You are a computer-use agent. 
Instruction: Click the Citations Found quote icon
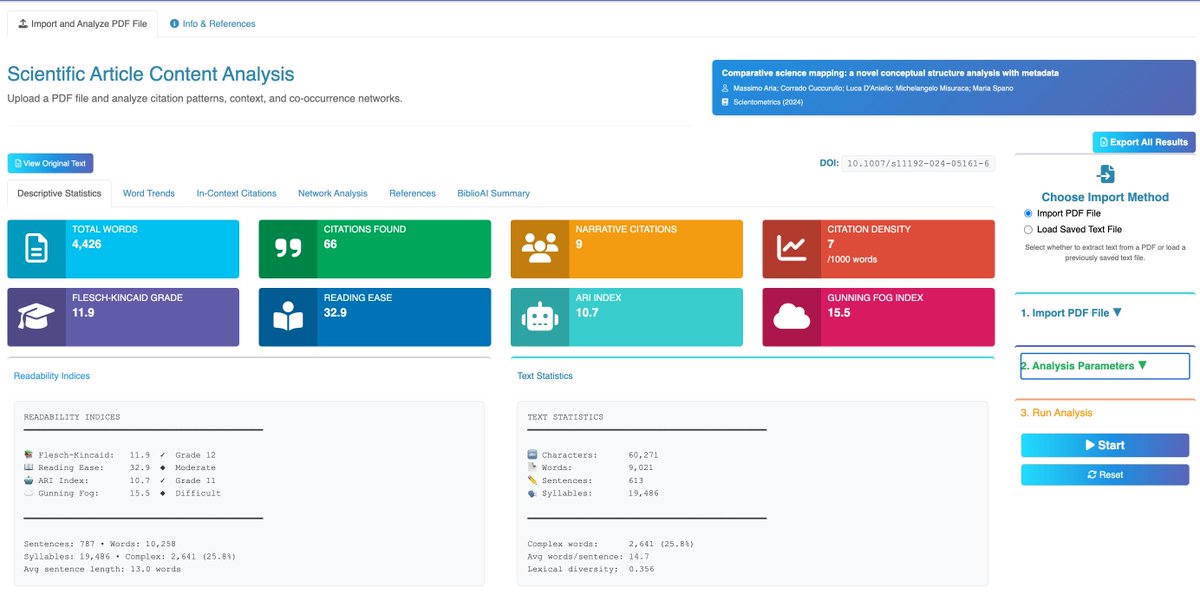pyautogui.click(x=288, y=249)
